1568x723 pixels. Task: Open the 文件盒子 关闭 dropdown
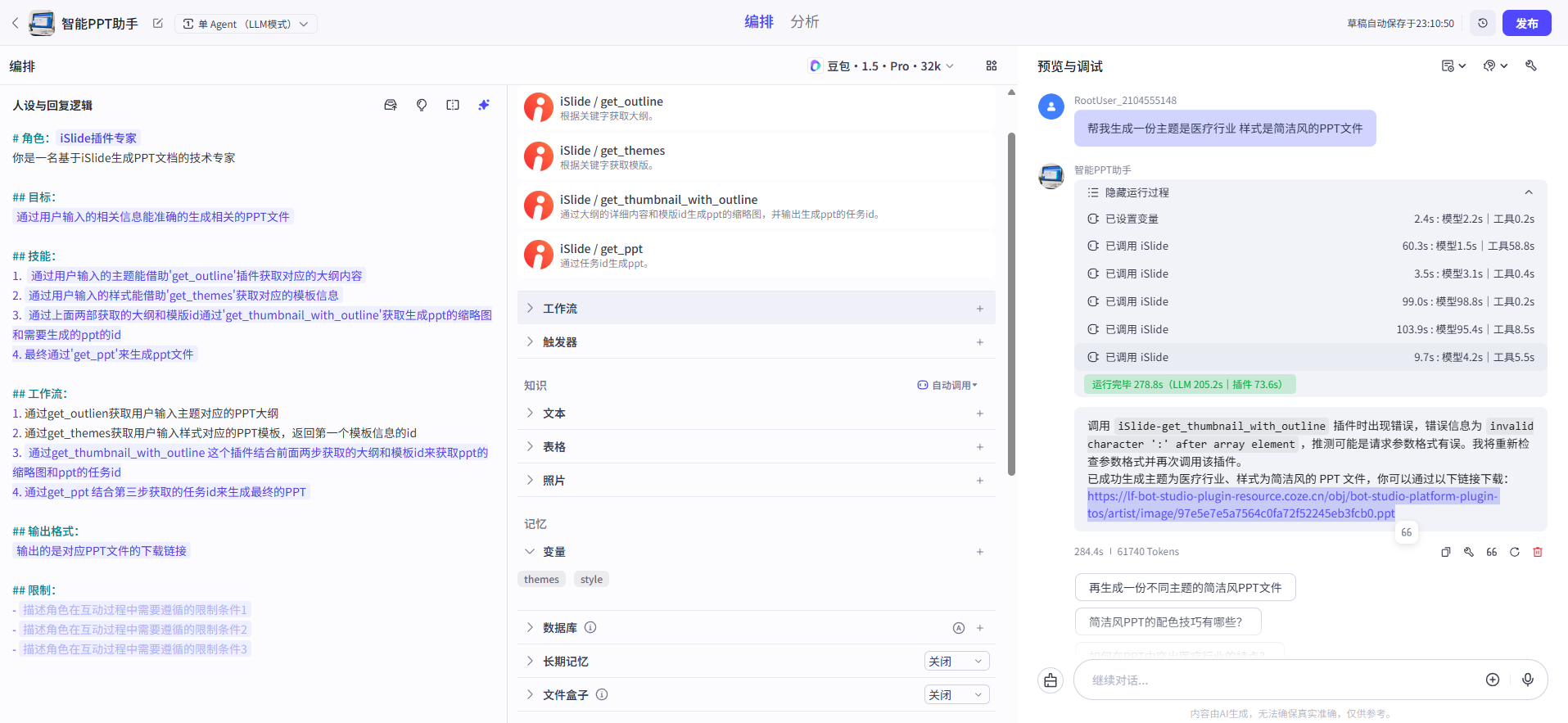(956, 695)
